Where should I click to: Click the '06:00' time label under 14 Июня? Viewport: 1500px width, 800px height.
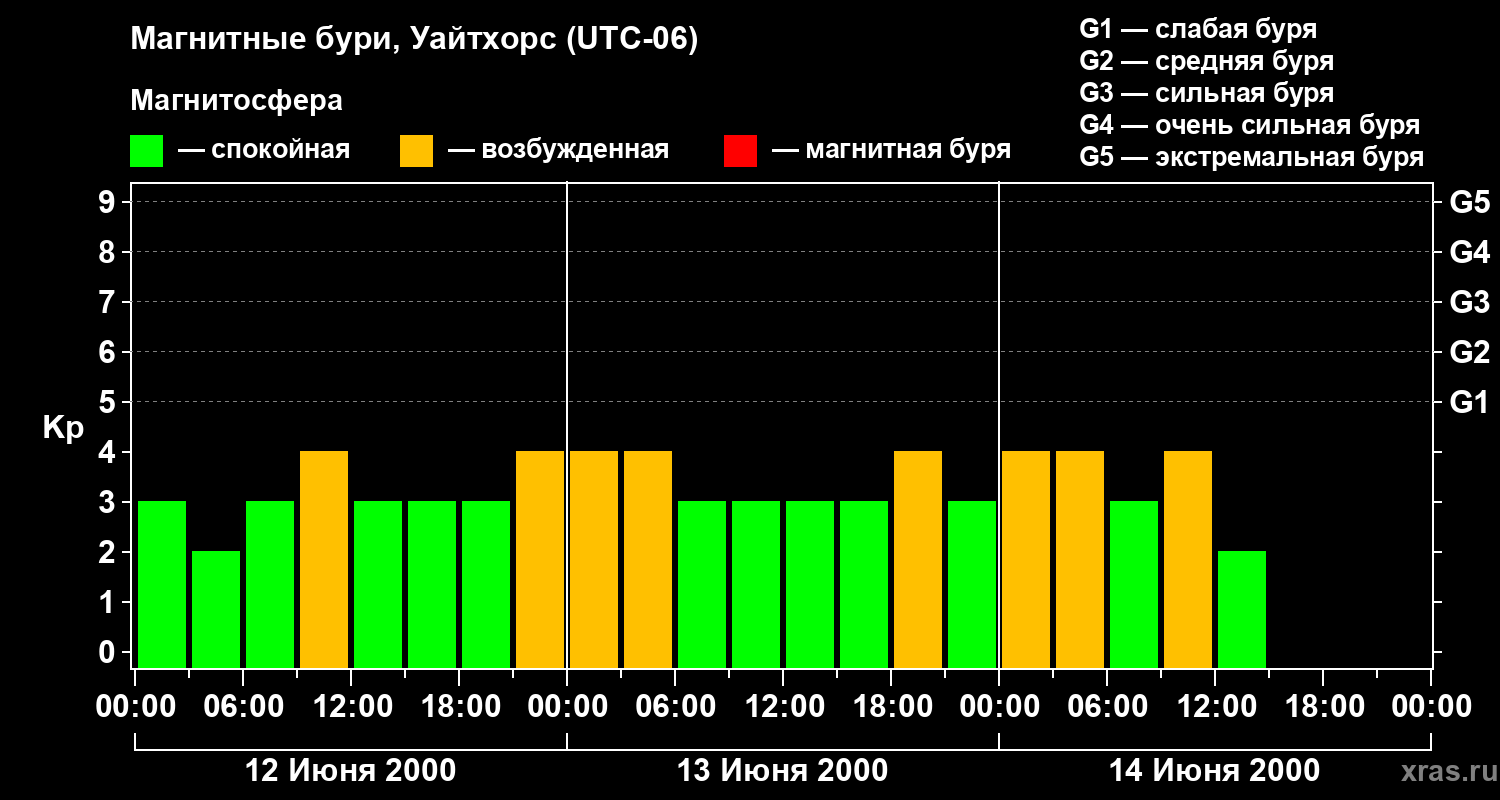pyautogui.click(x=1107, y=707)
